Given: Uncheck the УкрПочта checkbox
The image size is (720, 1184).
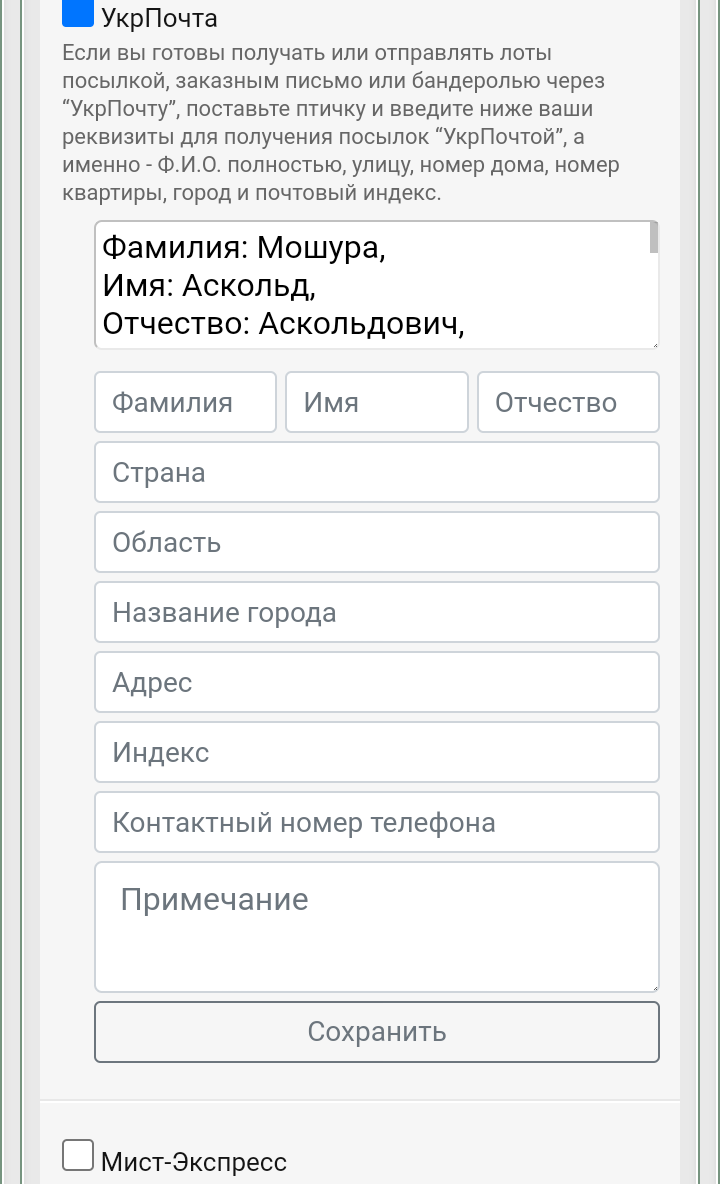Looking at the screenshot, I should 78,13.
